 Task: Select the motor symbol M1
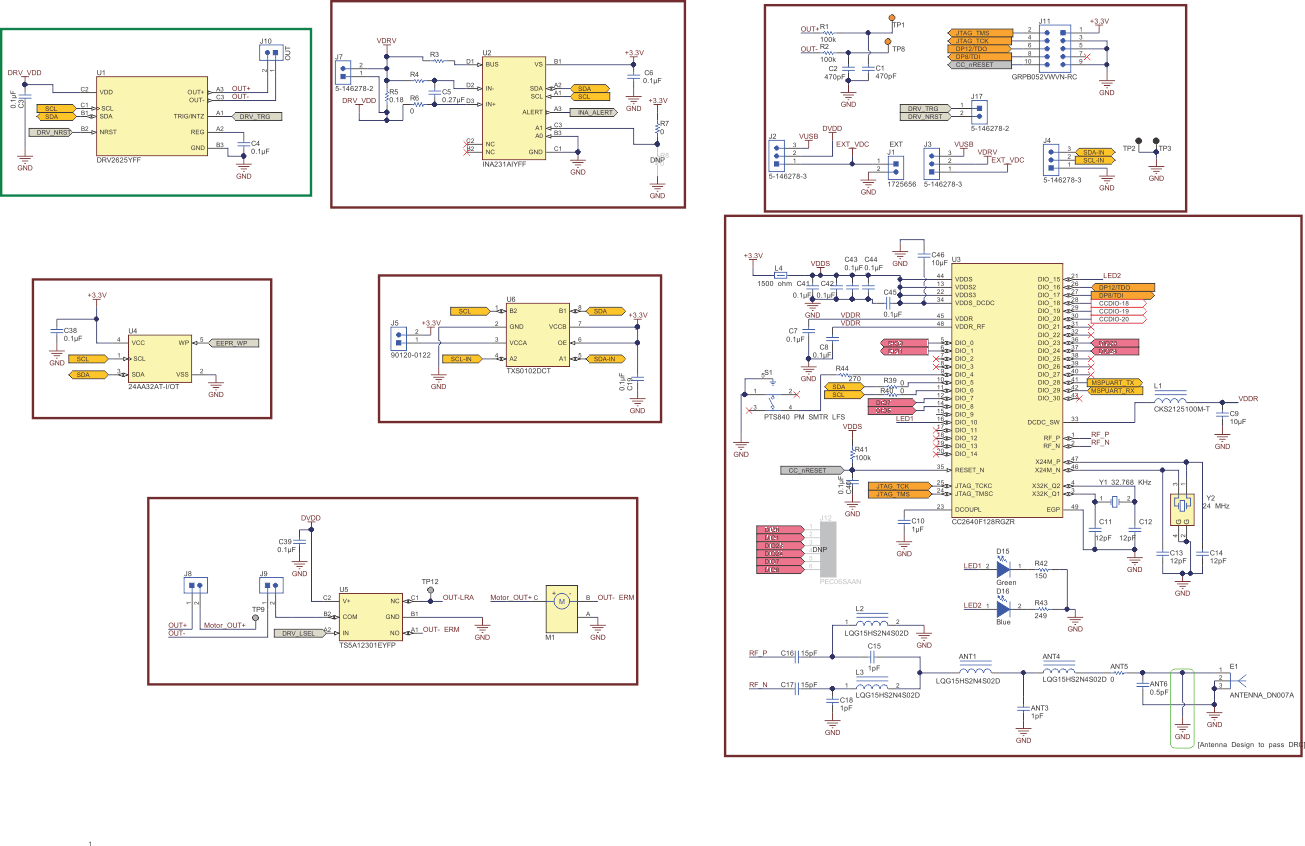561,608
